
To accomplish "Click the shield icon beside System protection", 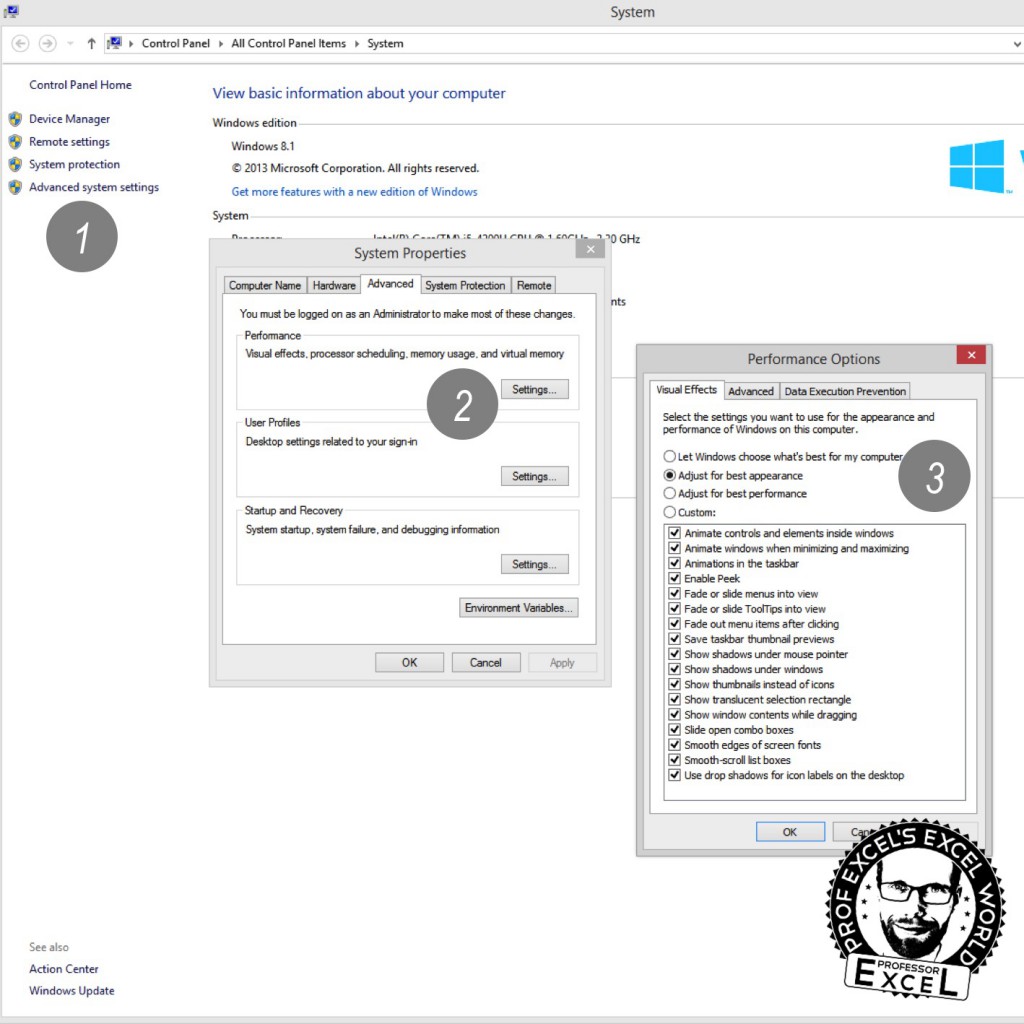I will [x=15, y=165].
